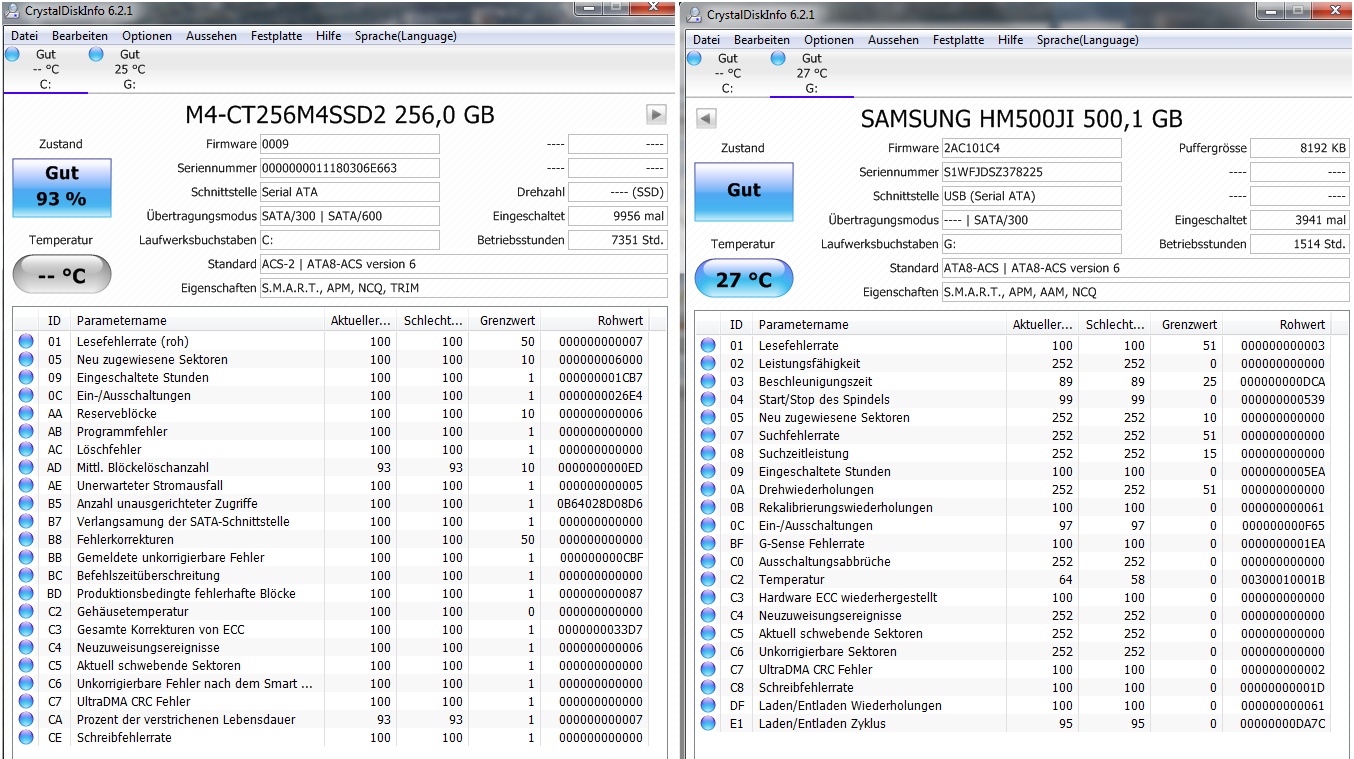Click Firmware field showing 0009

pos(349,144)
